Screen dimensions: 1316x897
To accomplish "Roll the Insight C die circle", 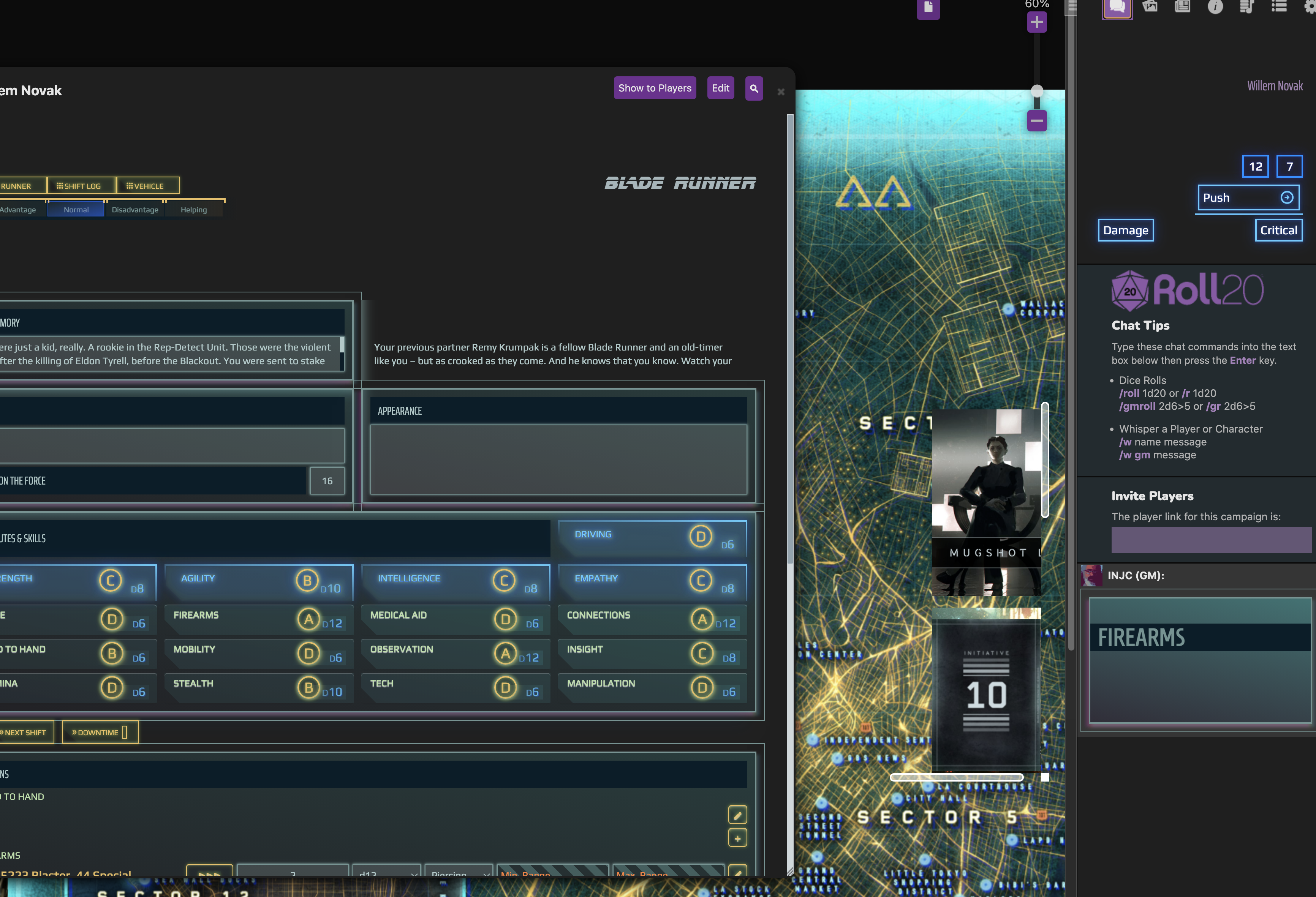I will pos(702,654).
